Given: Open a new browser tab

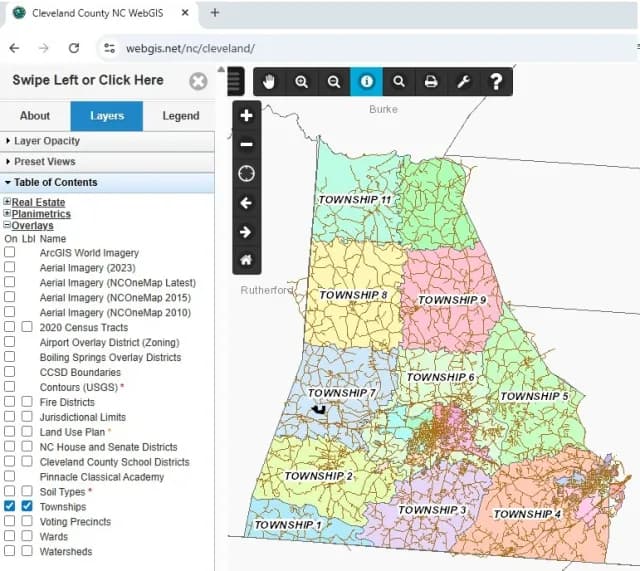Looking at the screenshot, I should click(x=215, y=13).
